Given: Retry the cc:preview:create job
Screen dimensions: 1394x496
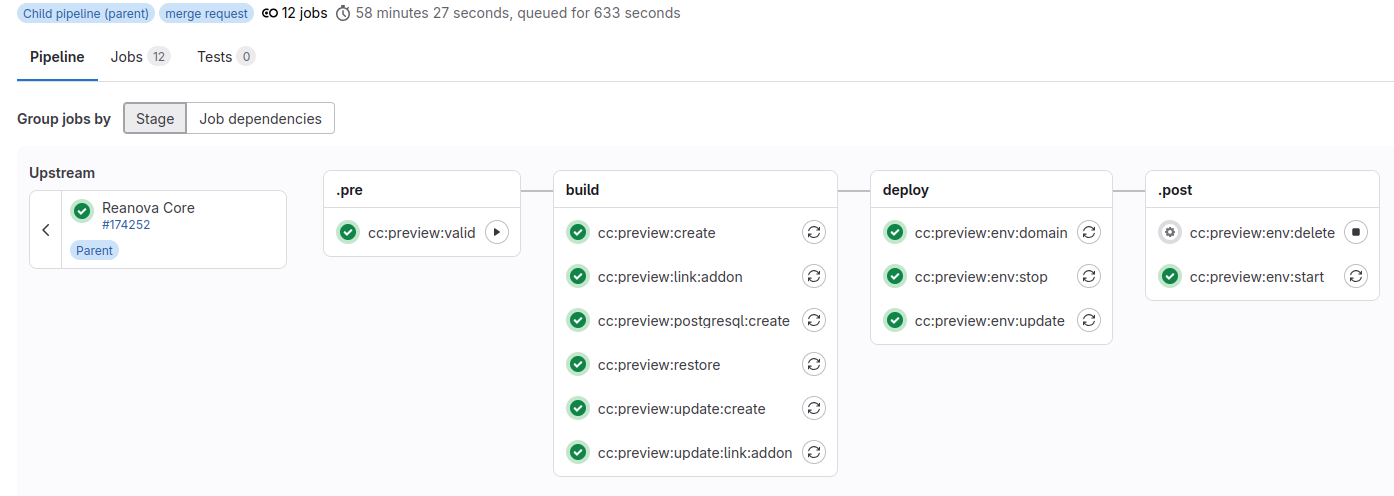Looking at the screenshot, I should [814, 232].
